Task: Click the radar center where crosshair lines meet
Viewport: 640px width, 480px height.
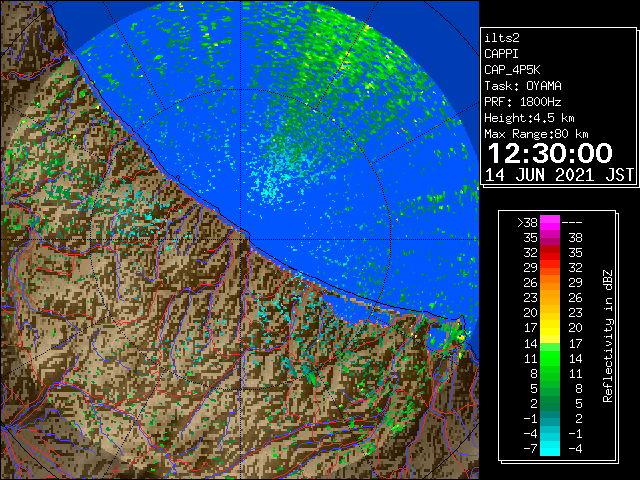Action: pos(240,240)
